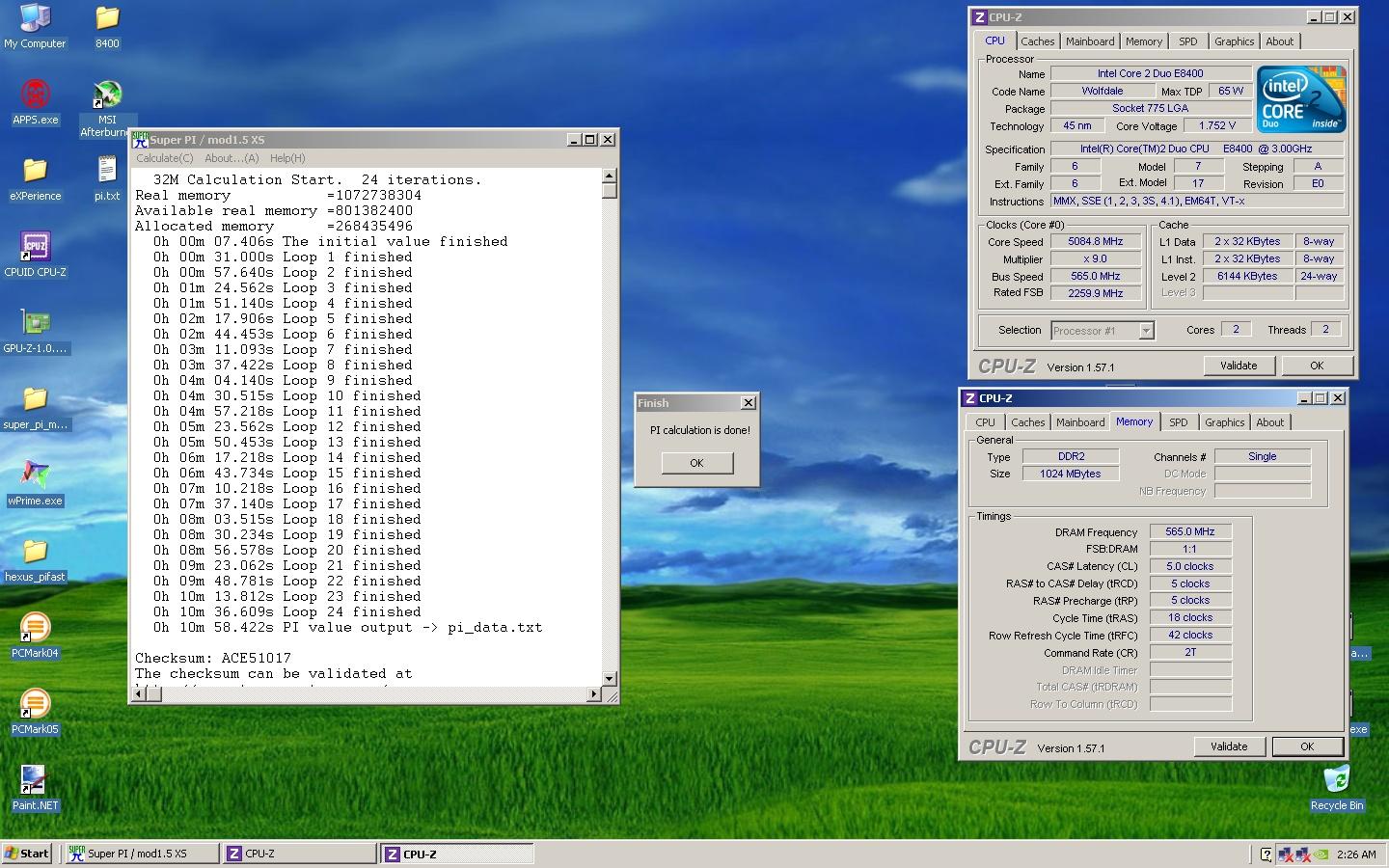The image size is (1389, 868).
Task: Open About tab in lower CPU-Z window
Action: (1270, 422)
